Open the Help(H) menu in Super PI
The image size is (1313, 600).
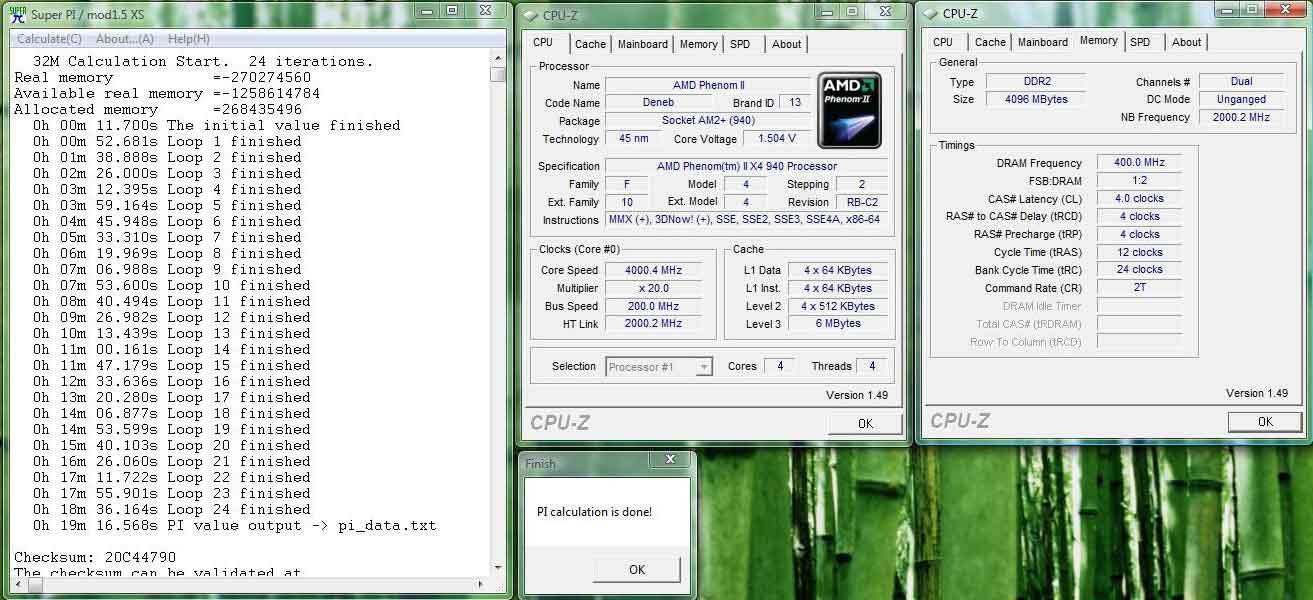189,39
